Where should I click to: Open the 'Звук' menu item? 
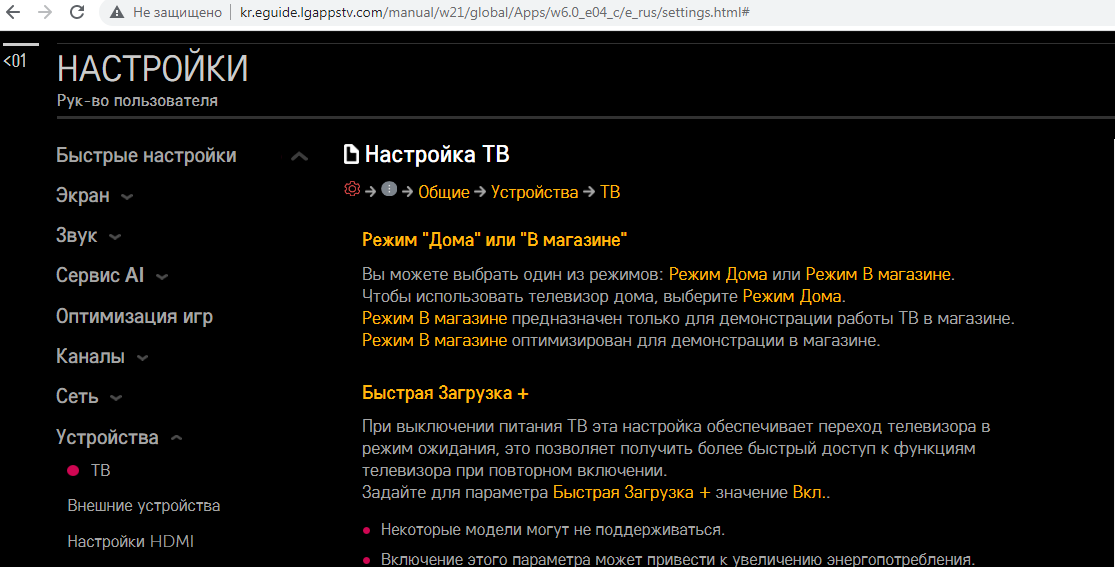click(76, 235)
